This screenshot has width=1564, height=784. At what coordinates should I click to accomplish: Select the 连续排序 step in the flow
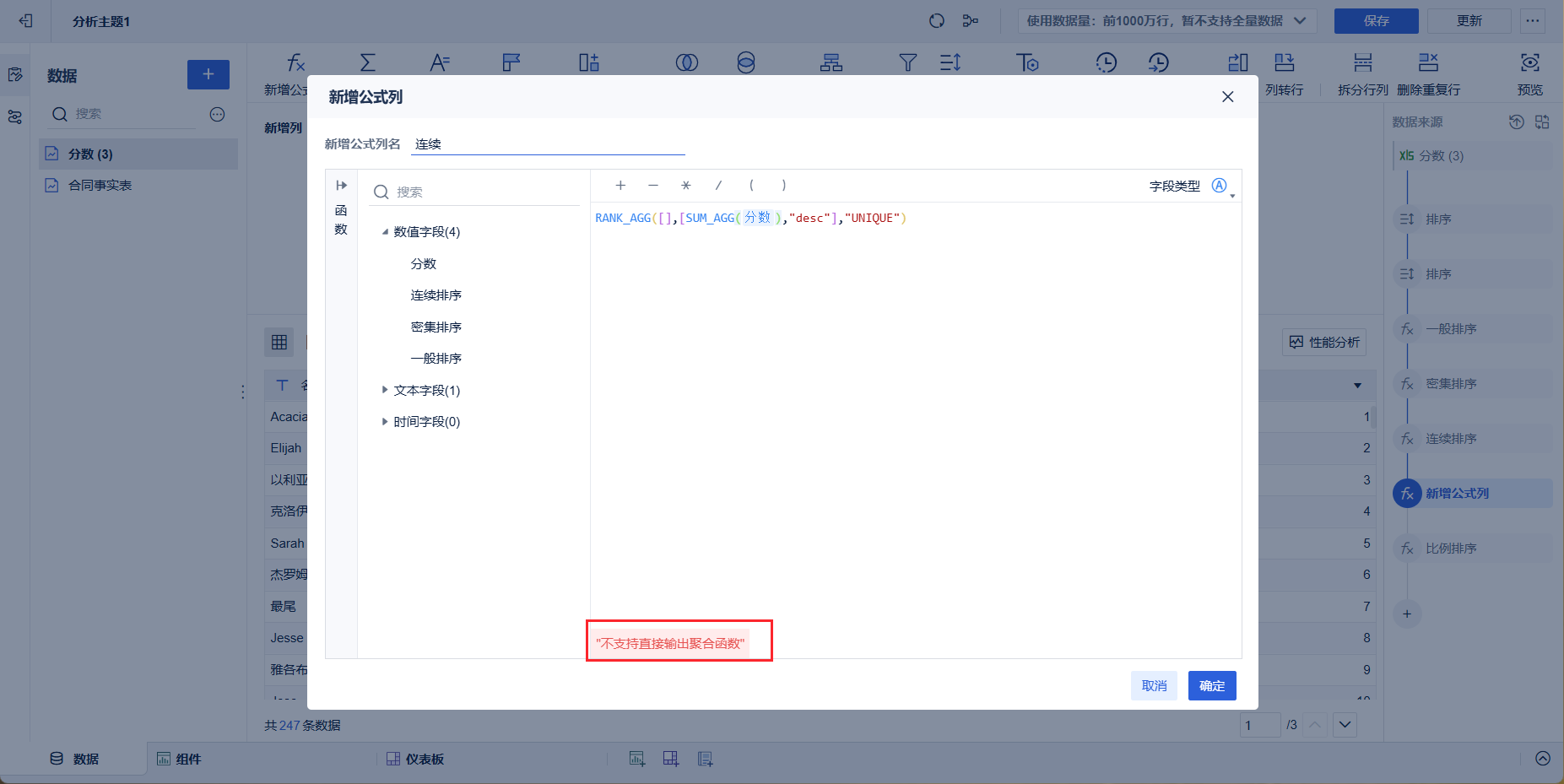click(x=1473, y=439)
